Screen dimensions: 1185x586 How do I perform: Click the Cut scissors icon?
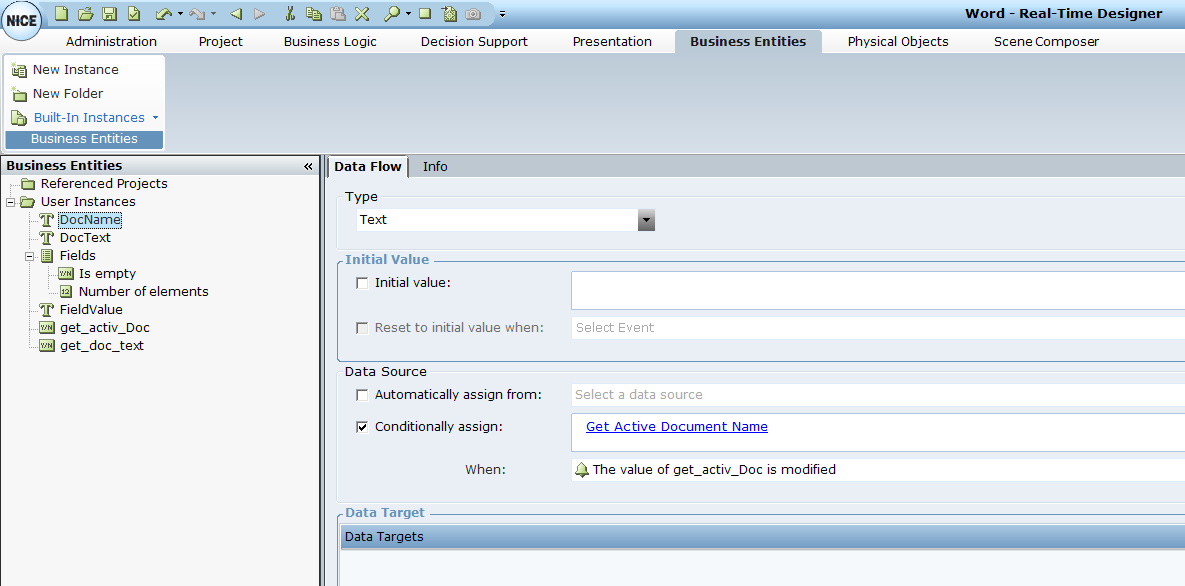click(x=290, y=13)
